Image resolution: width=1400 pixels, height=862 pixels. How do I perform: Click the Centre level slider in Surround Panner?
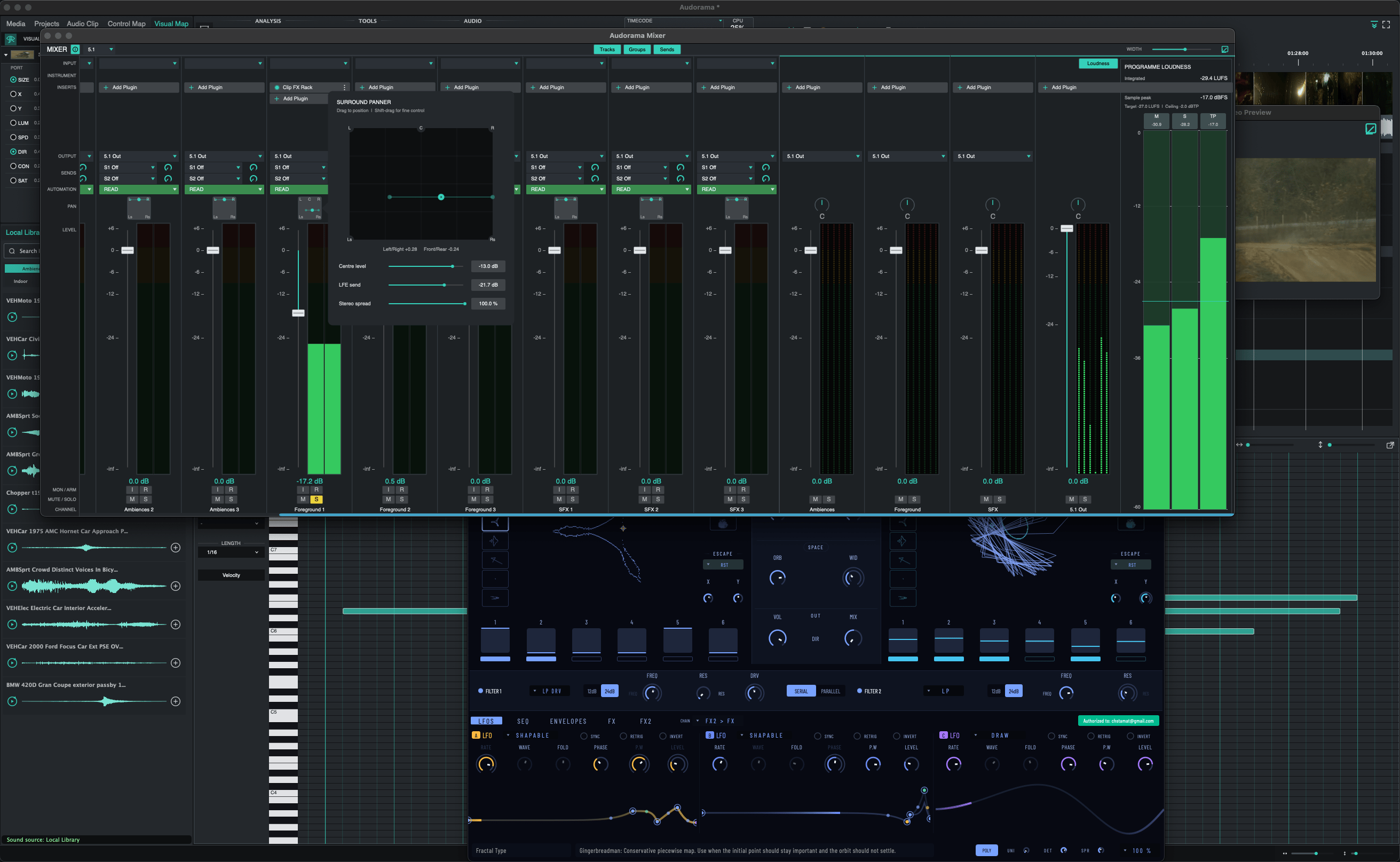click(426, 266)
